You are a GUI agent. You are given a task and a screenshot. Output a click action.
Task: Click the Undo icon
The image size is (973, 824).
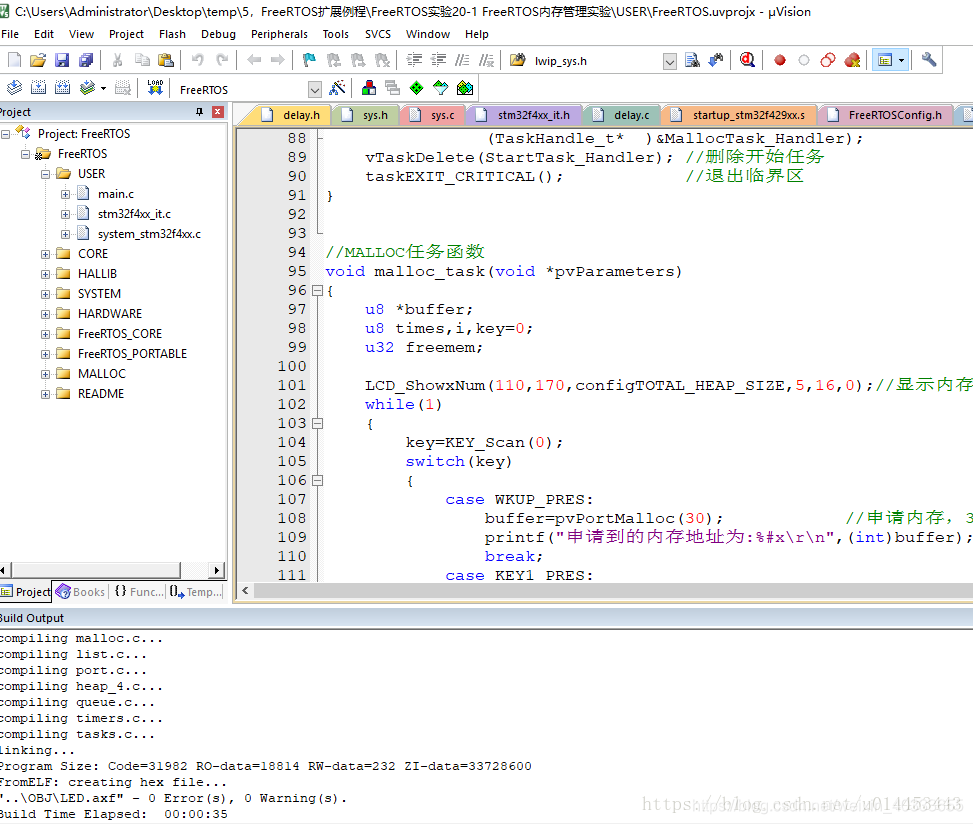[x=197, y=60]
